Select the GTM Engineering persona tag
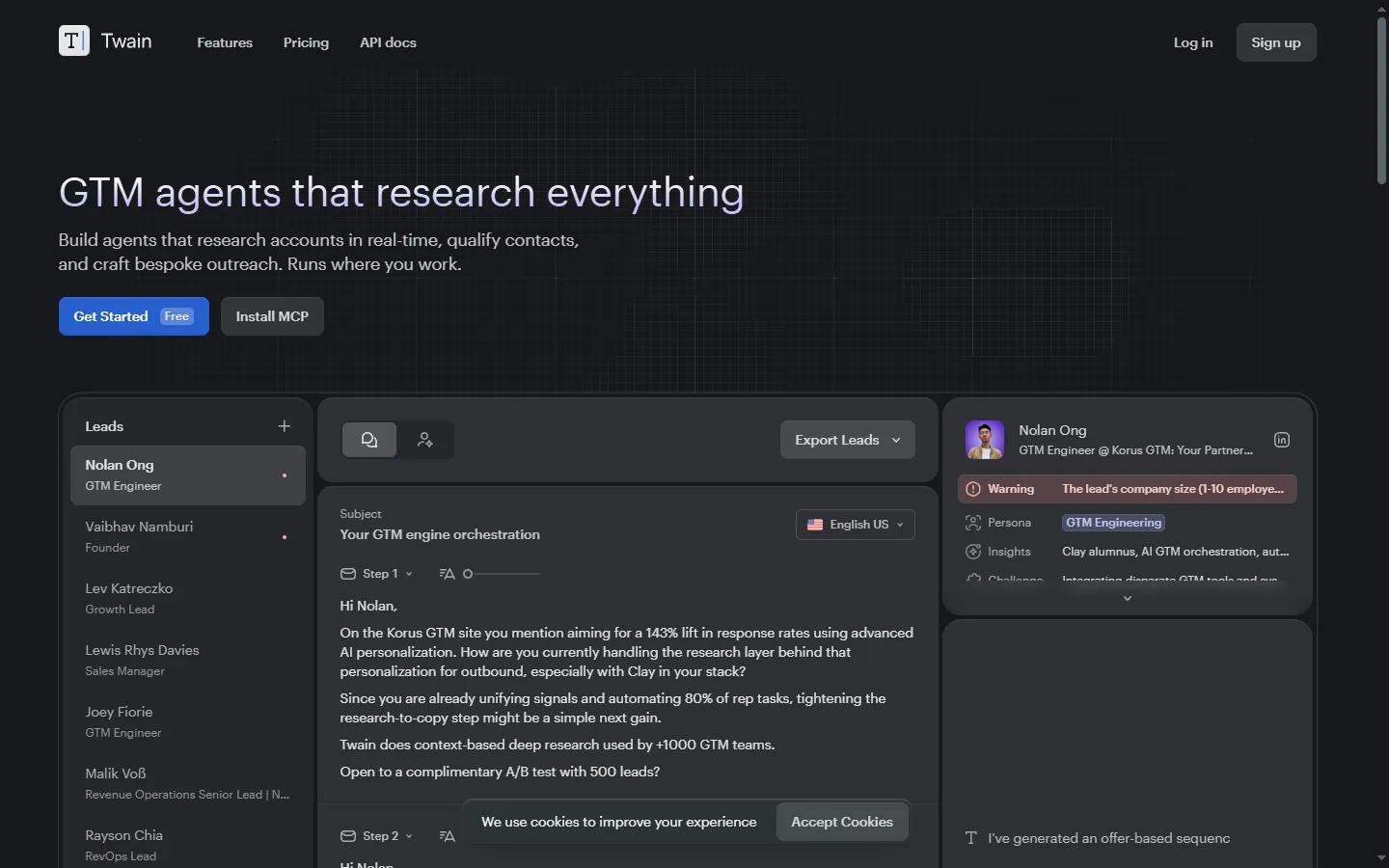This screenshot has height=868, width=1389. pos(1112,523)
